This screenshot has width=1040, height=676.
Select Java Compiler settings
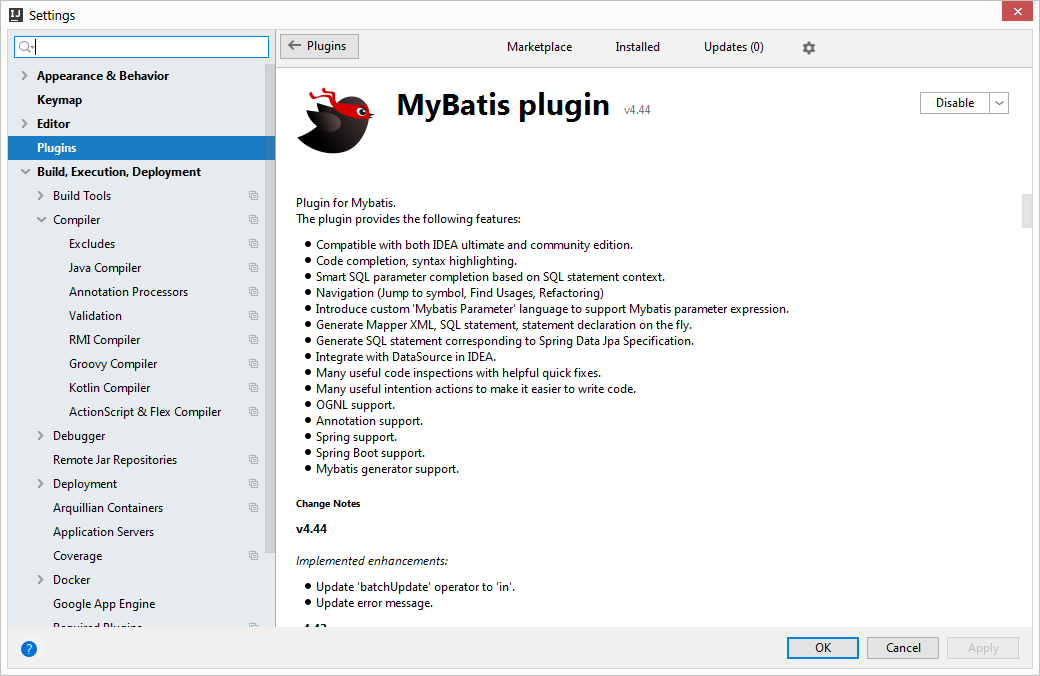click(105, 267)
